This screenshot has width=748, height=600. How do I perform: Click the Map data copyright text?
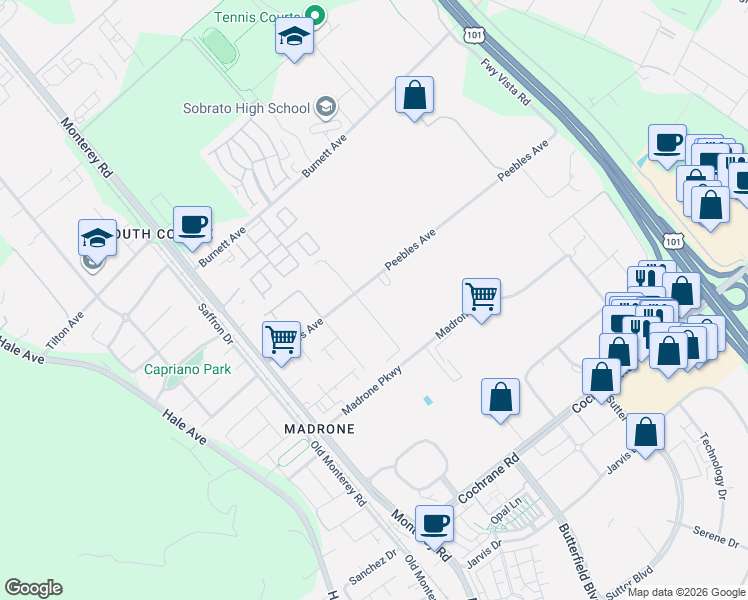pos(687,593)
